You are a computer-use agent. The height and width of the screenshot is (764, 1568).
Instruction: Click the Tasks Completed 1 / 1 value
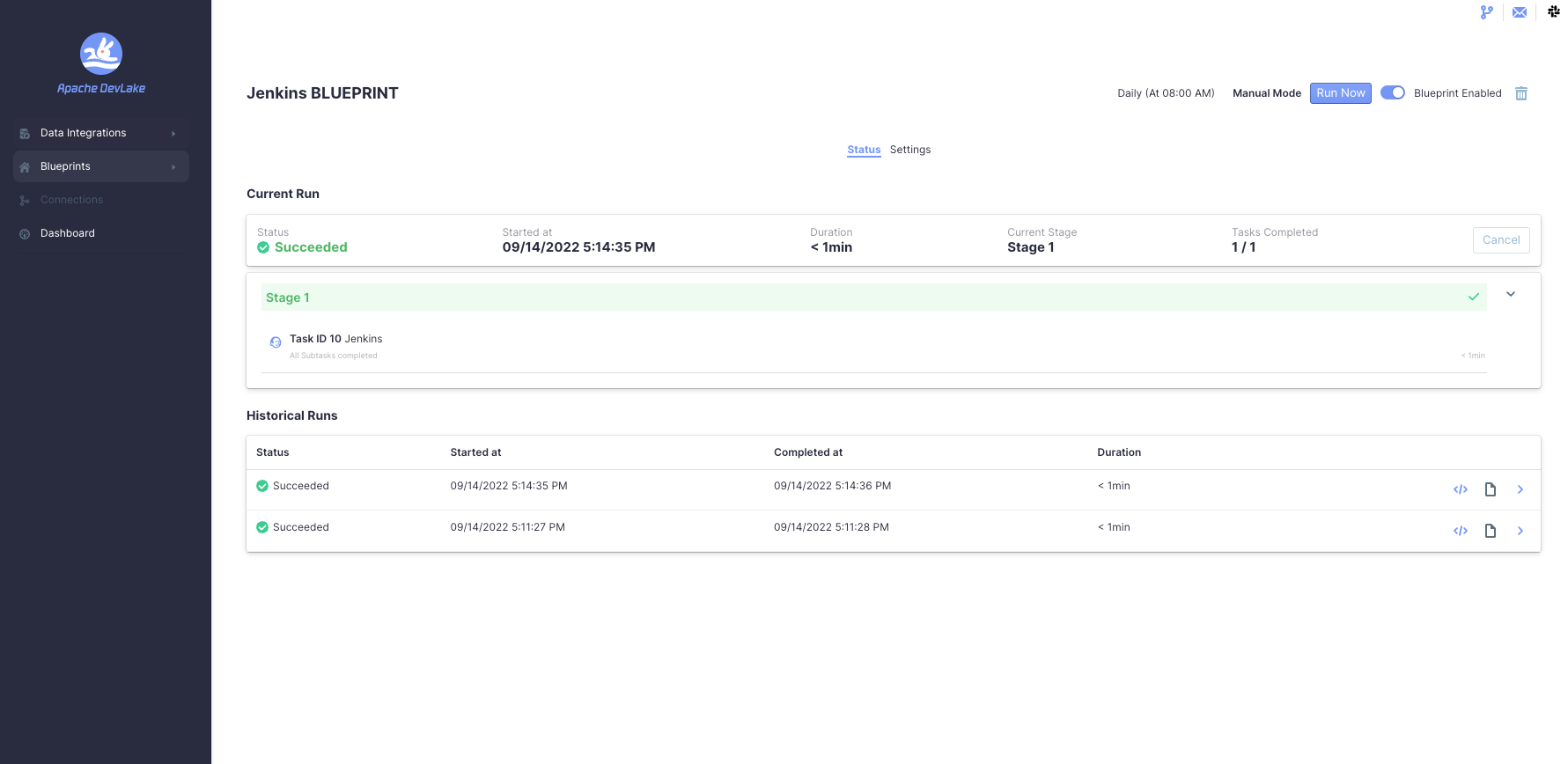pos(1243,247)
